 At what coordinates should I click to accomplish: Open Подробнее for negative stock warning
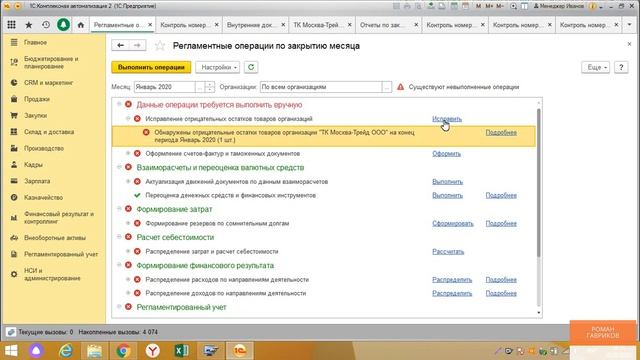(x=501, y=133)
